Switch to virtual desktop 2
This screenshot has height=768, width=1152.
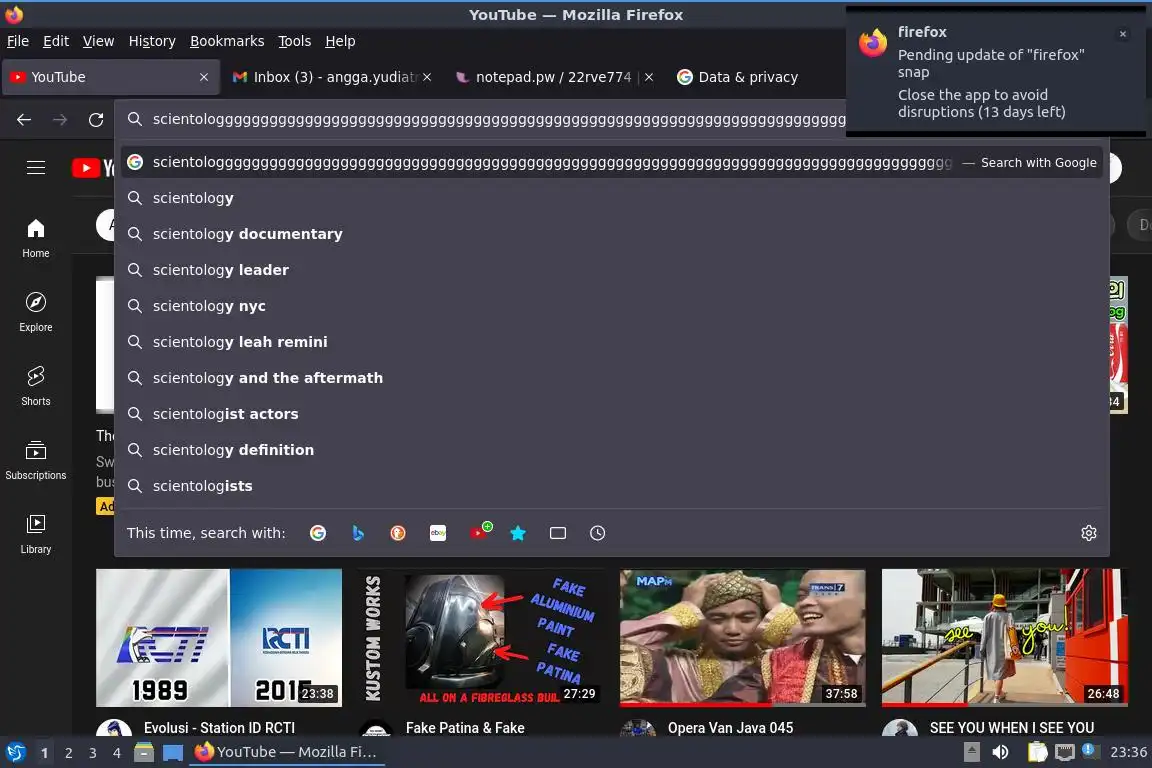pos(68,753)
